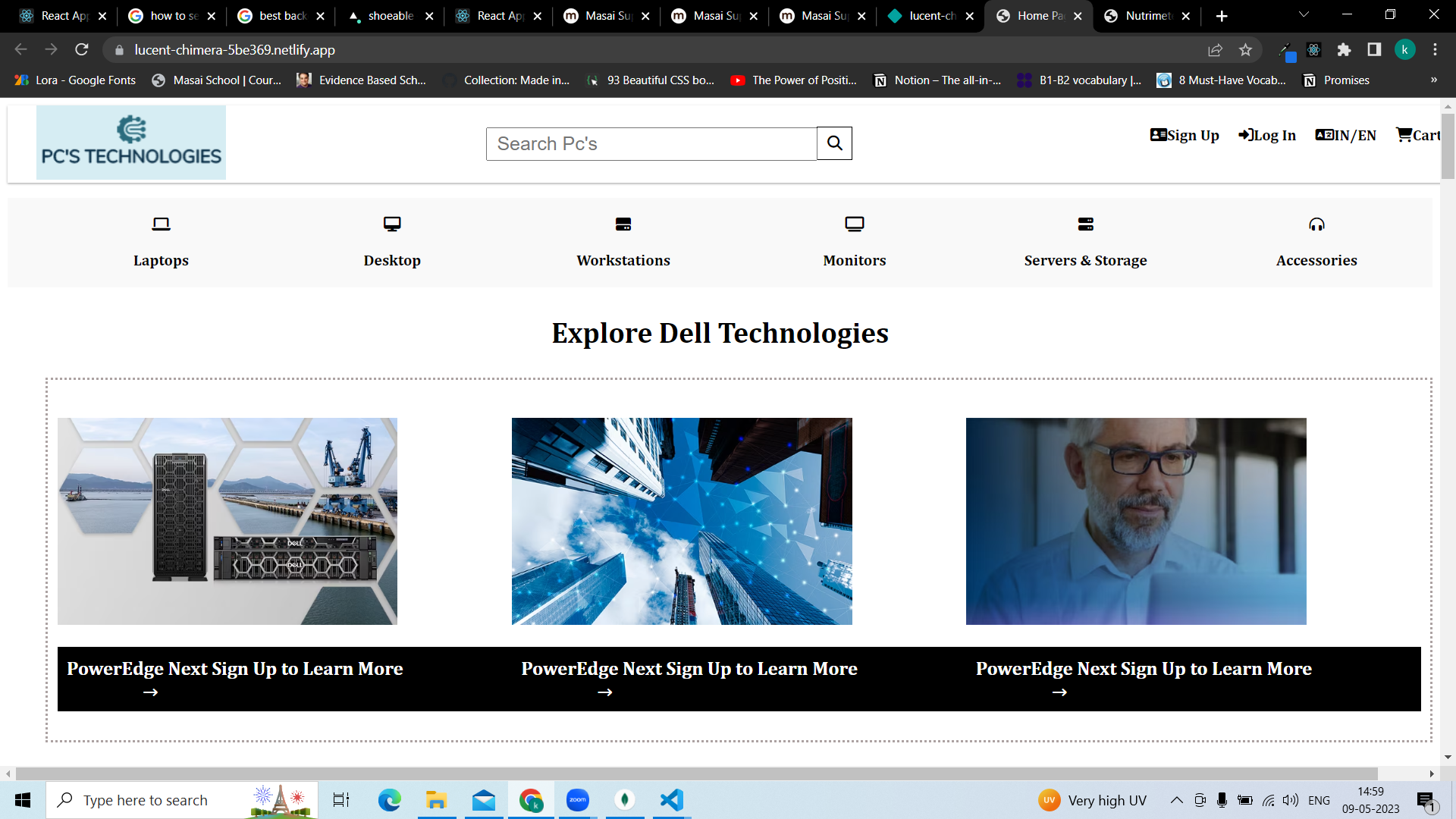Click the Sign Up link
The image size is (1456, 819).
click(1185, 135)
